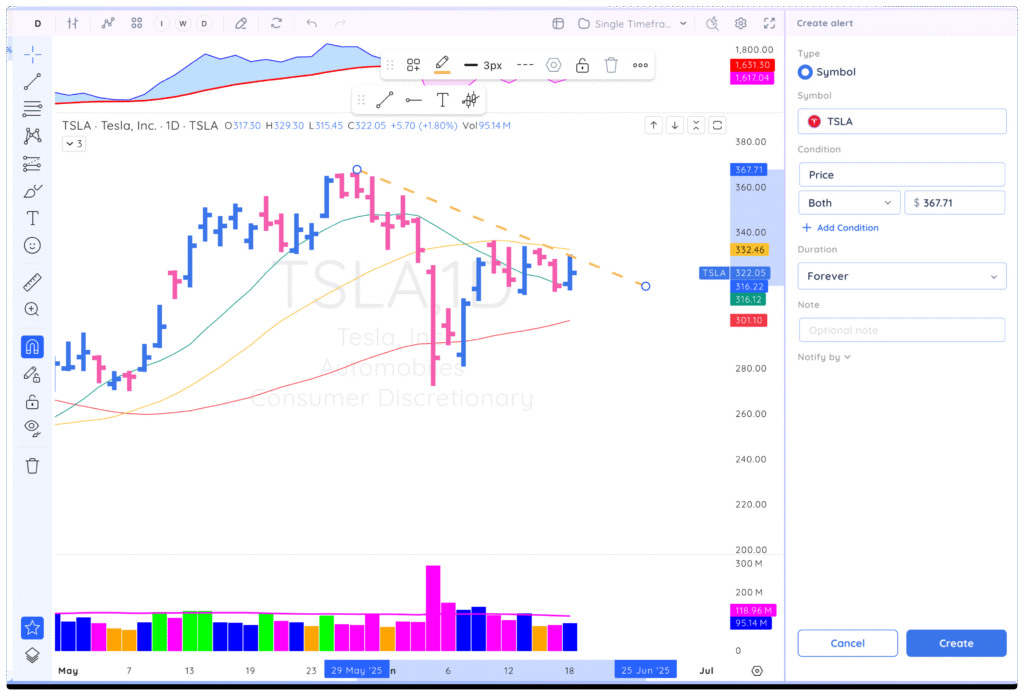Undo the last chart action

coord(312,24)
